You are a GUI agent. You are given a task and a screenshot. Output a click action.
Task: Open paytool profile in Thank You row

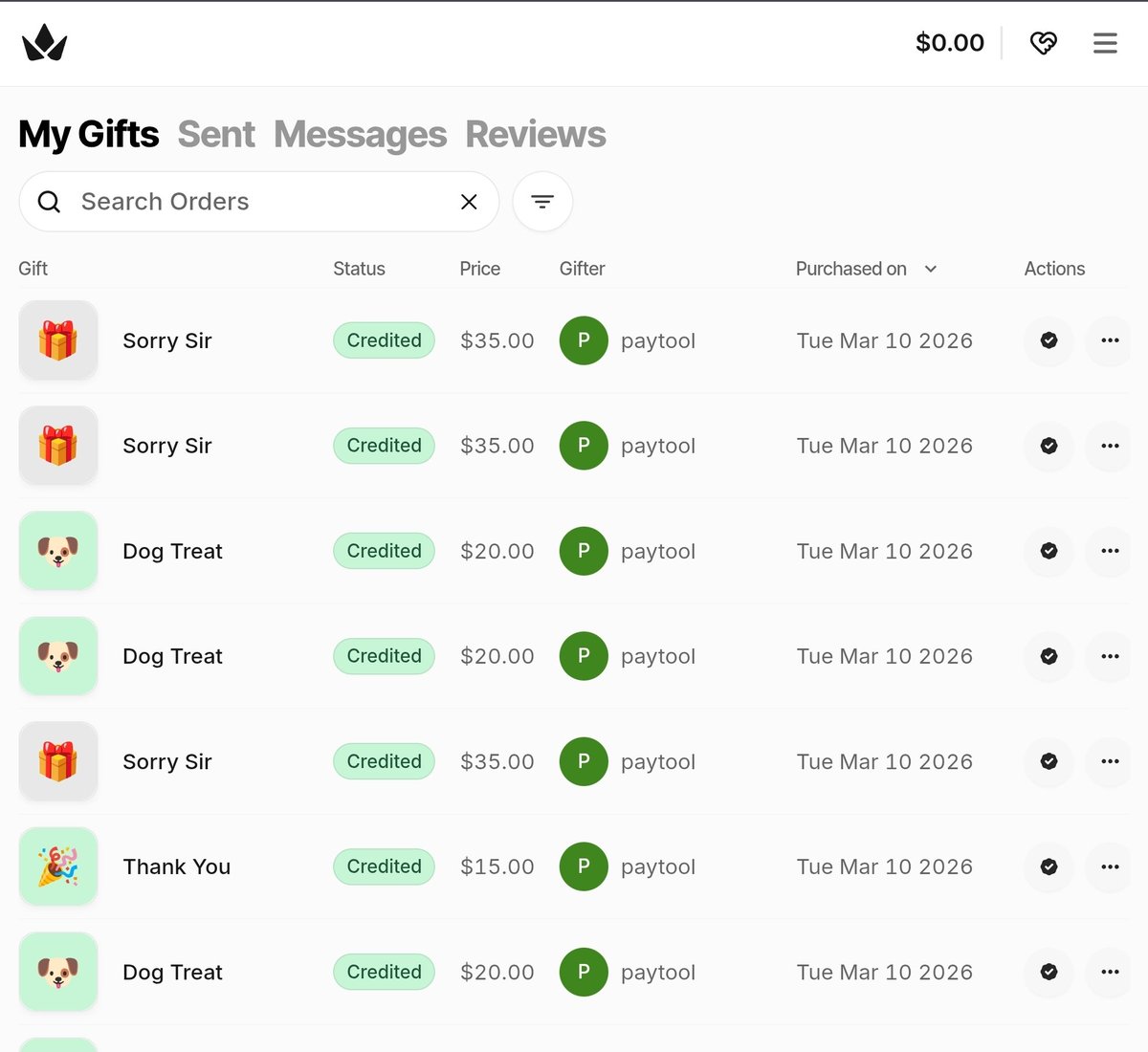pos(658,866)
